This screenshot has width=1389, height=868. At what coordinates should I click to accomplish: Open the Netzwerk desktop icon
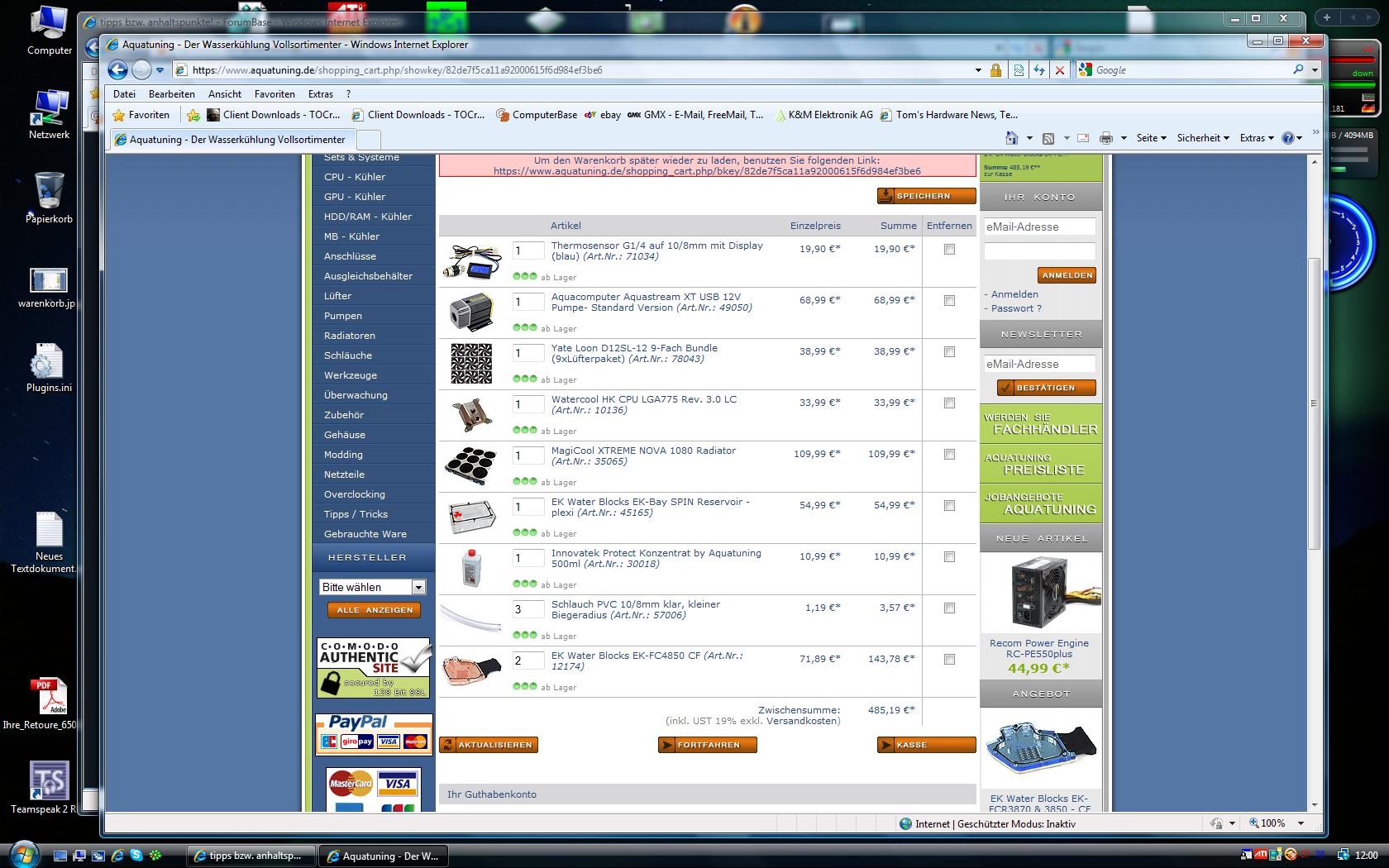(50, 114)
